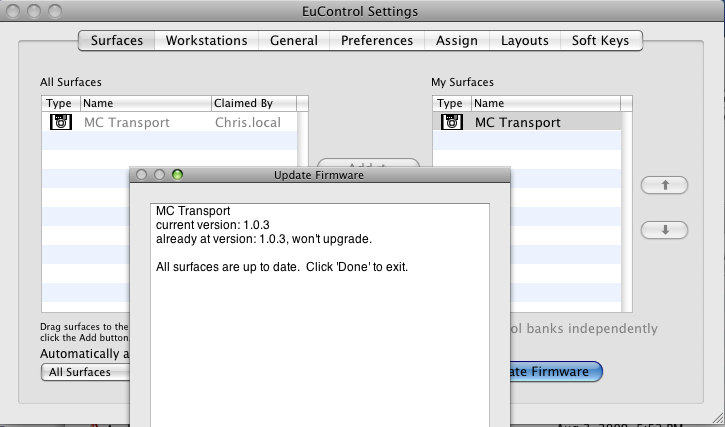Click the green zoom button of Update Firmware
The height and width of the screenshot is (427, 725).
pos(178,174)
